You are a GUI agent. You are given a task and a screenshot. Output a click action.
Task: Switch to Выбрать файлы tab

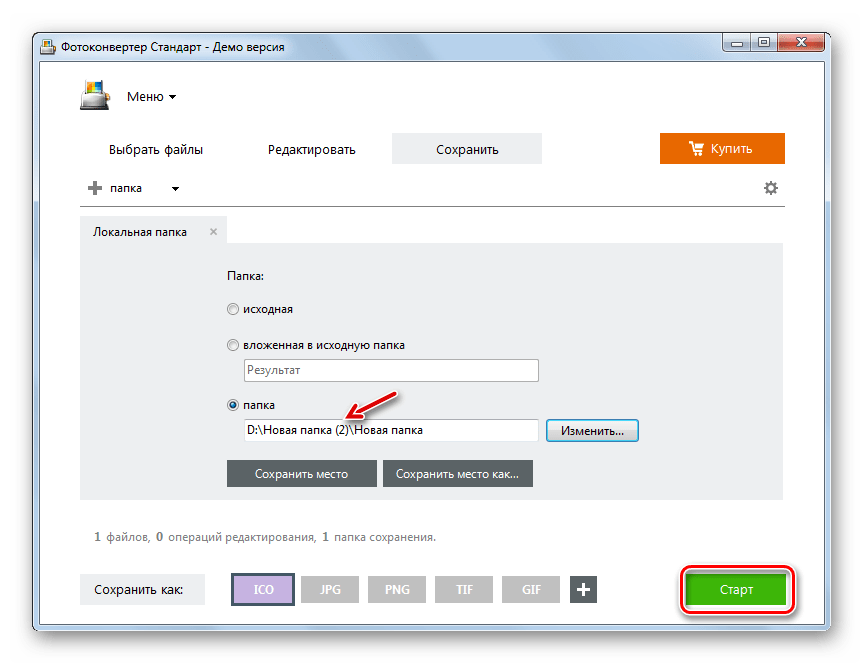[156, 149]
